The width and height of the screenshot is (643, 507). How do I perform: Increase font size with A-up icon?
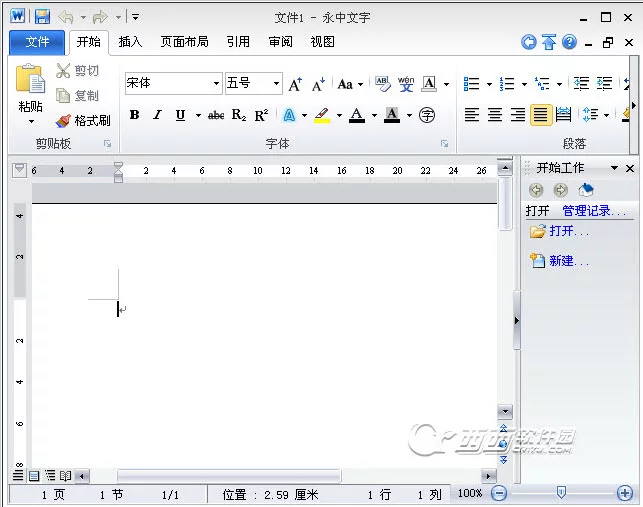pyautogui.click(x=295, y=84)
